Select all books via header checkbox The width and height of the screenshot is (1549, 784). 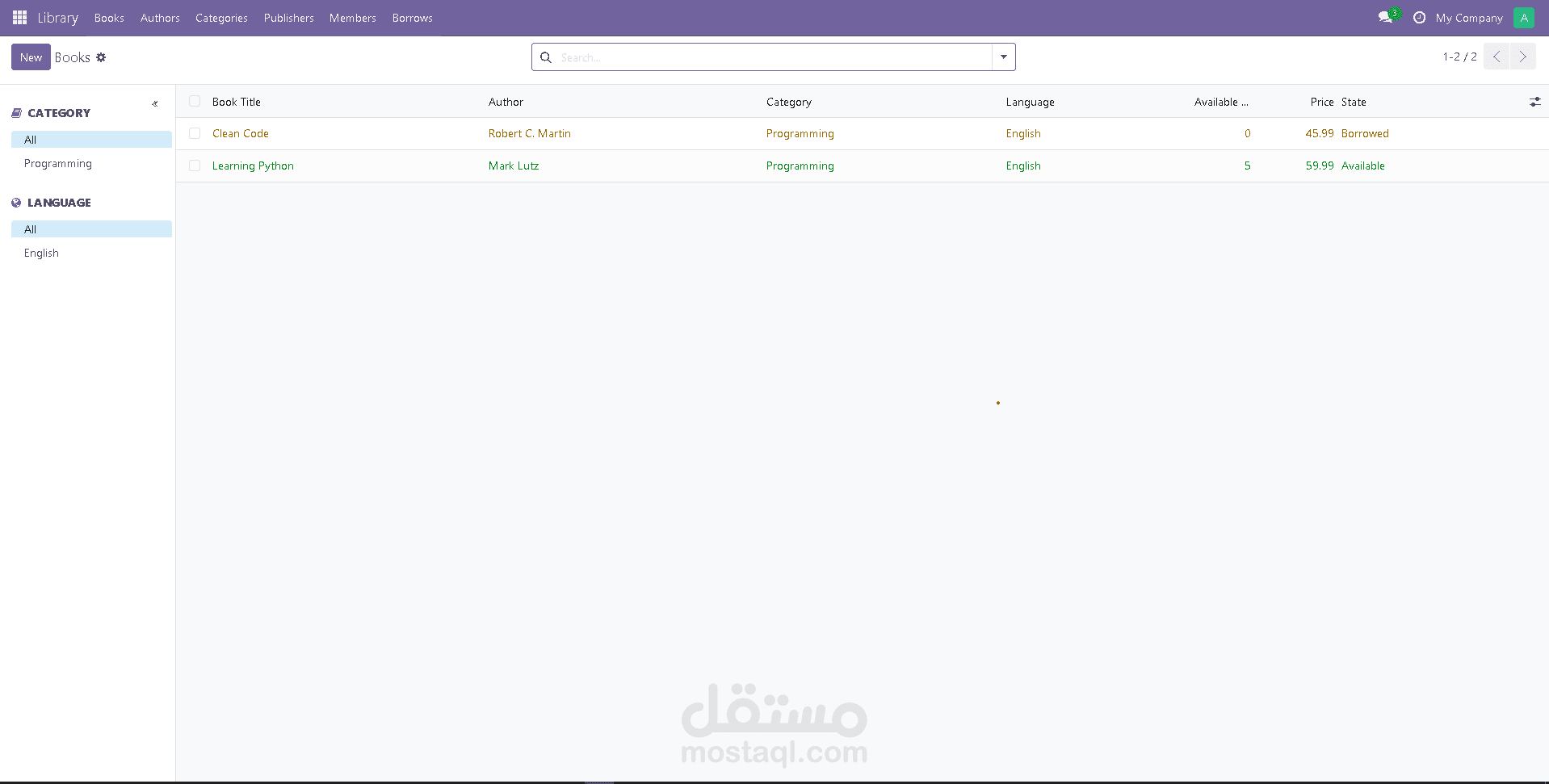click(x=195, y=101)
